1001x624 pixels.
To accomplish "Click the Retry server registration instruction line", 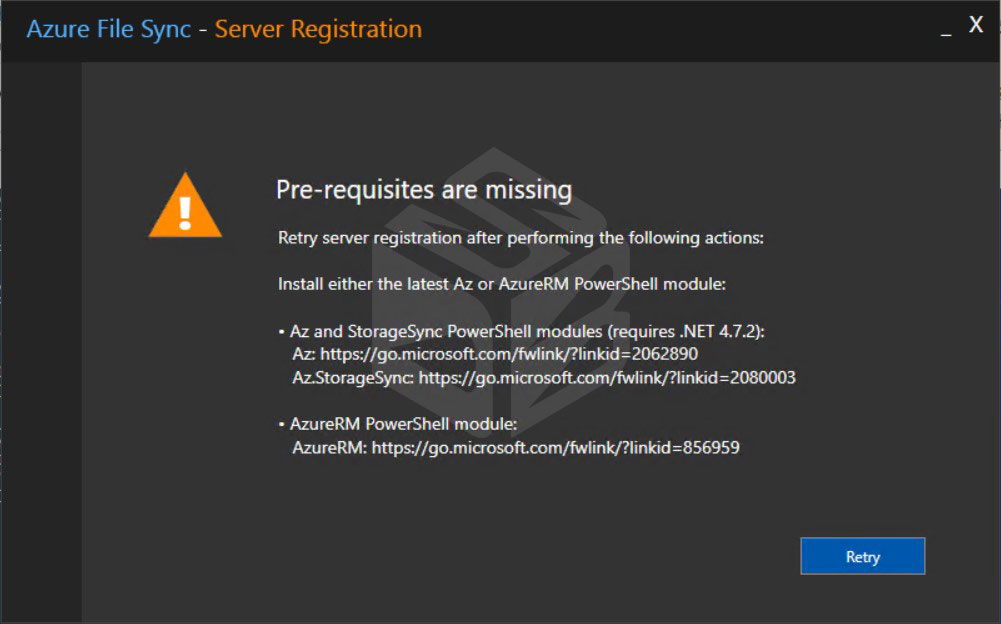I will pos(520,238).
